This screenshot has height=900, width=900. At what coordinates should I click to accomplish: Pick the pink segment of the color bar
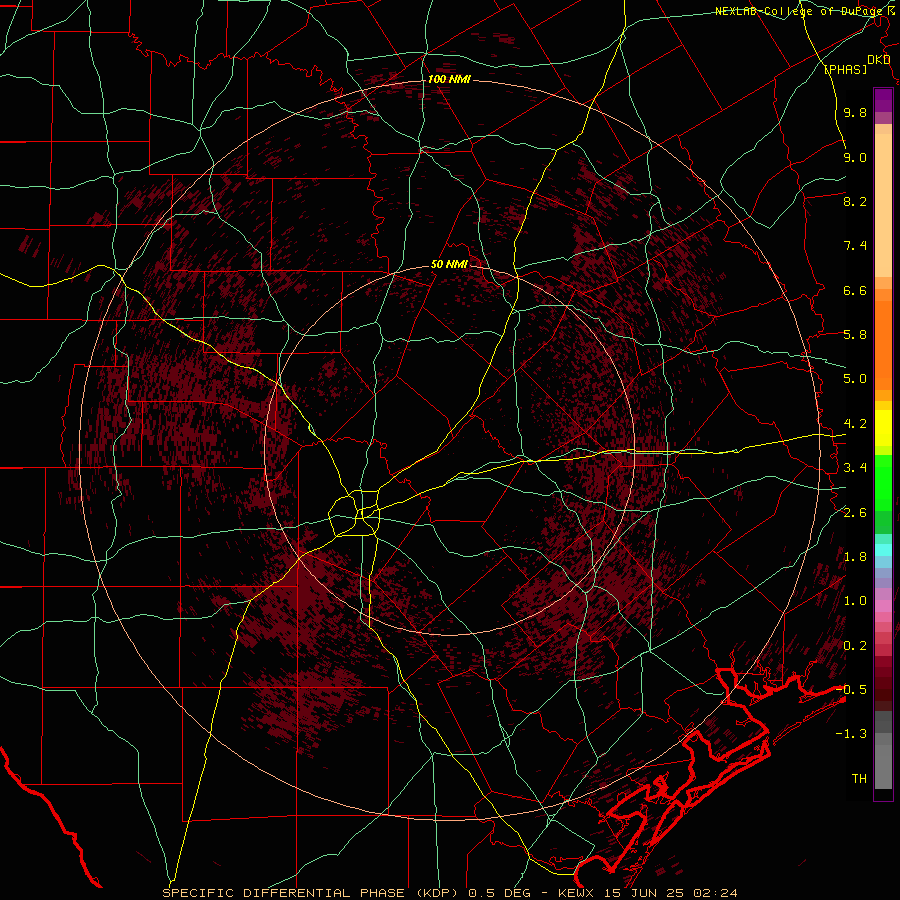click(x=883, y=606)
